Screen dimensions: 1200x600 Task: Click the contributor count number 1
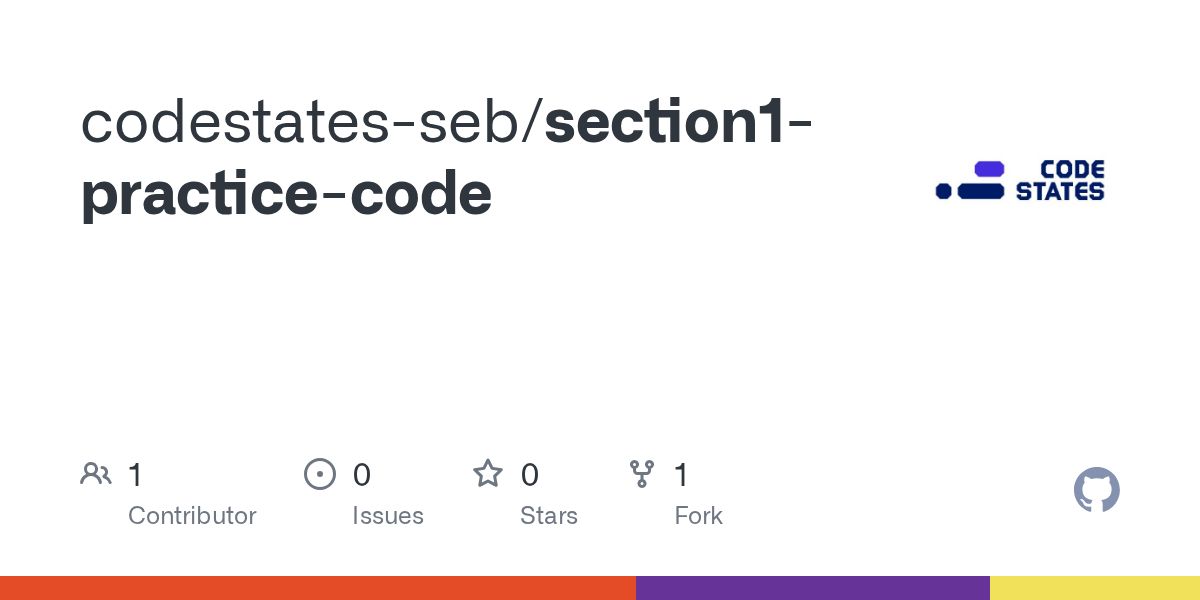point(136,475)
